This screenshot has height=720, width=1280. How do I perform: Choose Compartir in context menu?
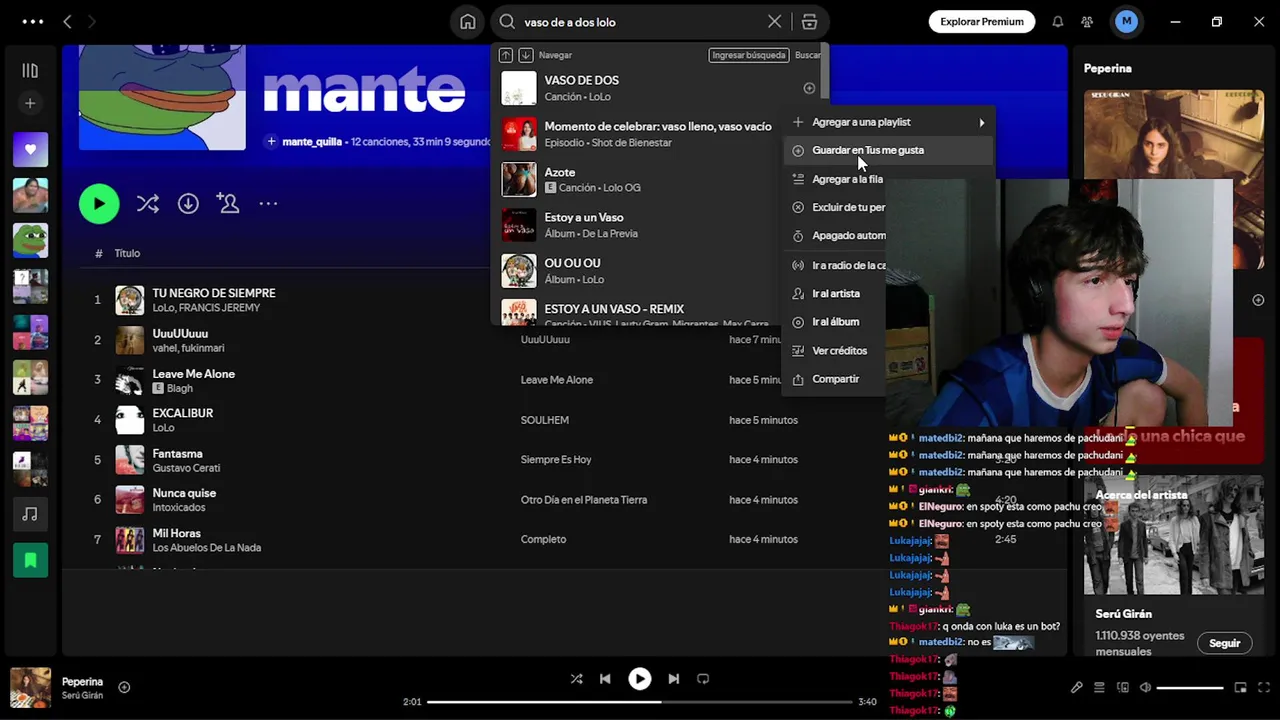pos(836,379)
